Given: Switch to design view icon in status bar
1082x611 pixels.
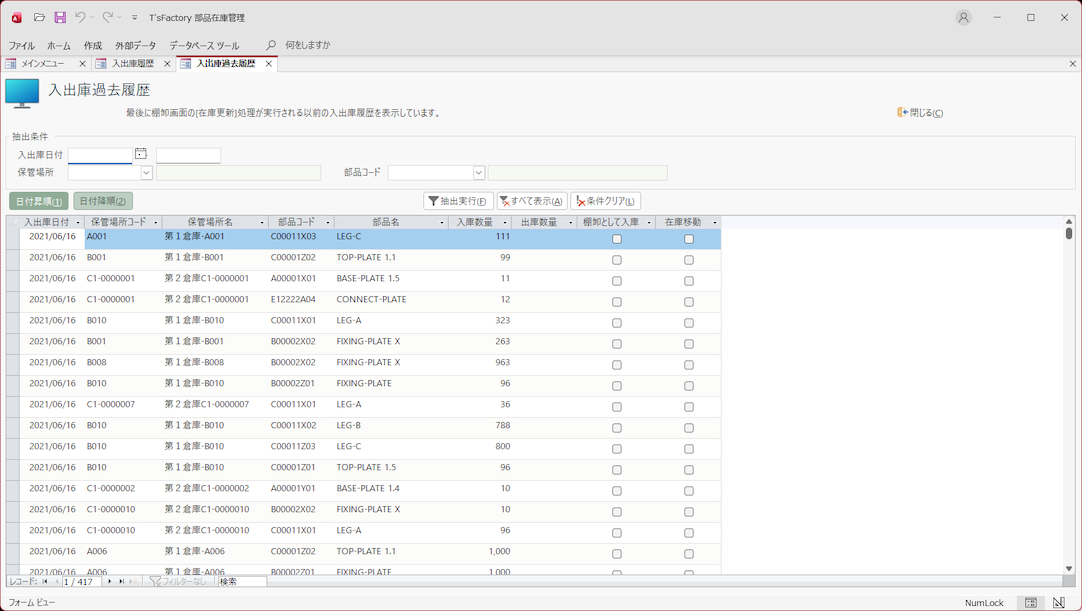Looking at the screenshot, I should [x=1059, y=603].
